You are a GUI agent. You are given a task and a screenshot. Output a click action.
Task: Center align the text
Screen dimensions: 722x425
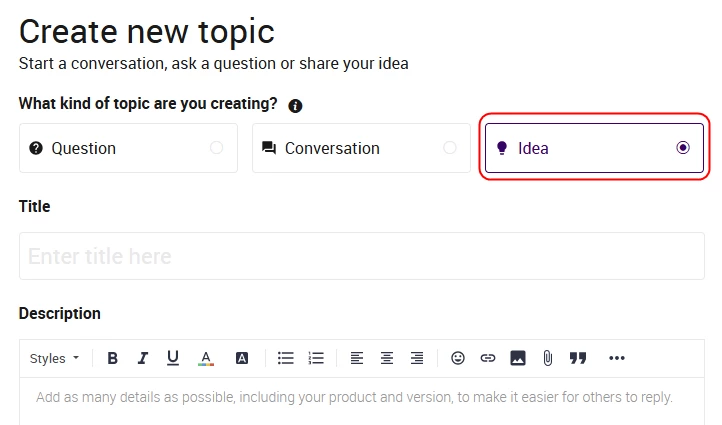coord(387,358)
